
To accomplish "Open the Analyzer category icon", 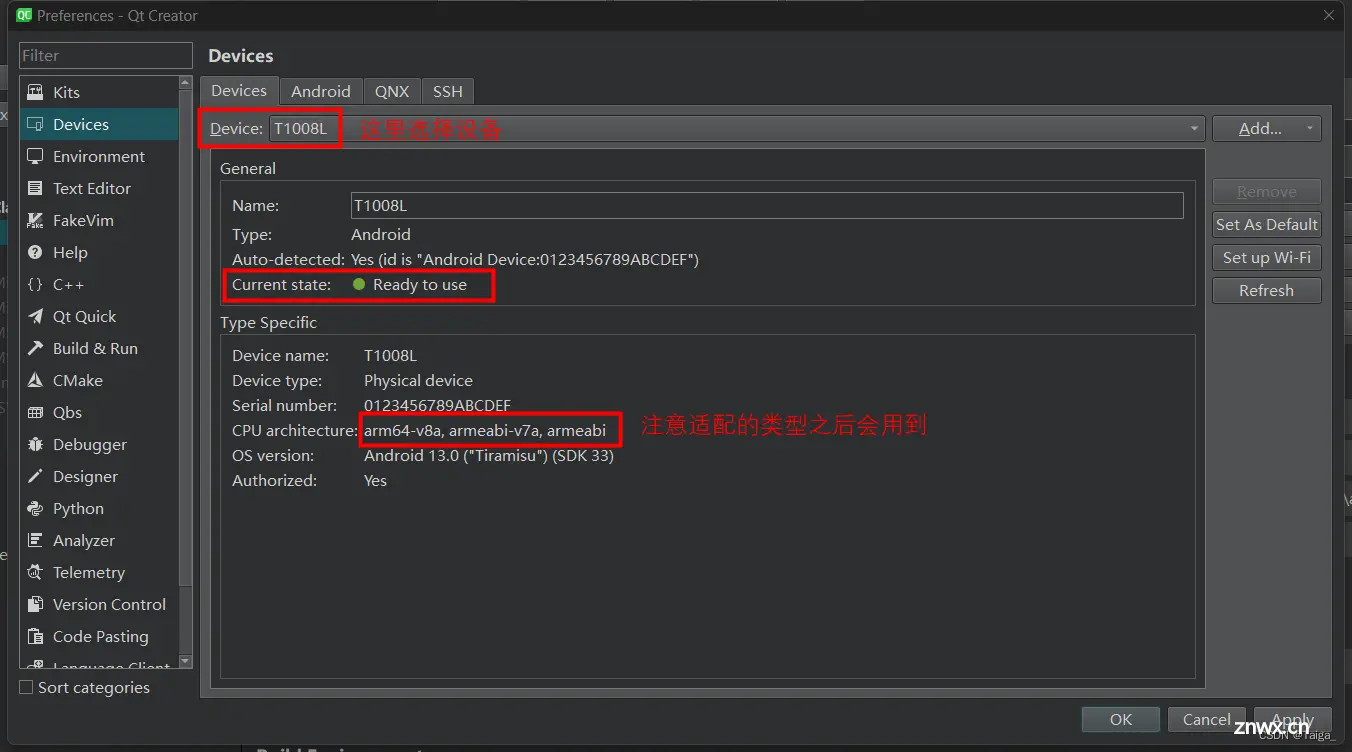I will (x=36, y=540).
